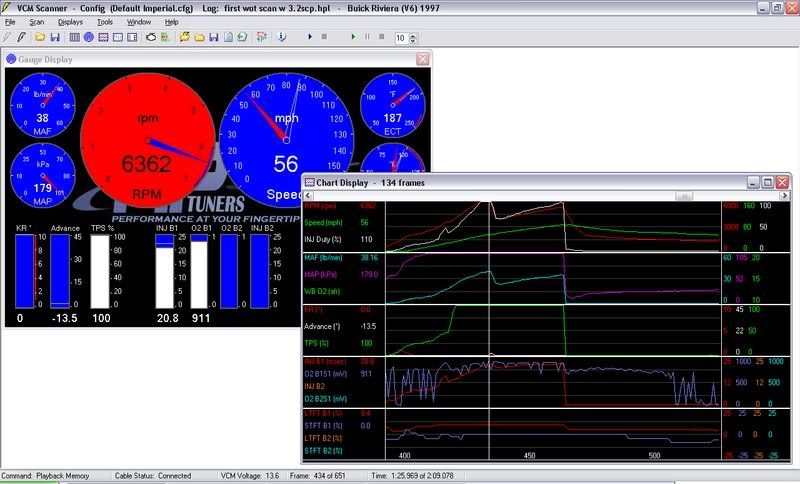The width and height of the screenshot is (800, 484).
Task: Maximize the Chart Display window
Action: [x=768, y=182]
